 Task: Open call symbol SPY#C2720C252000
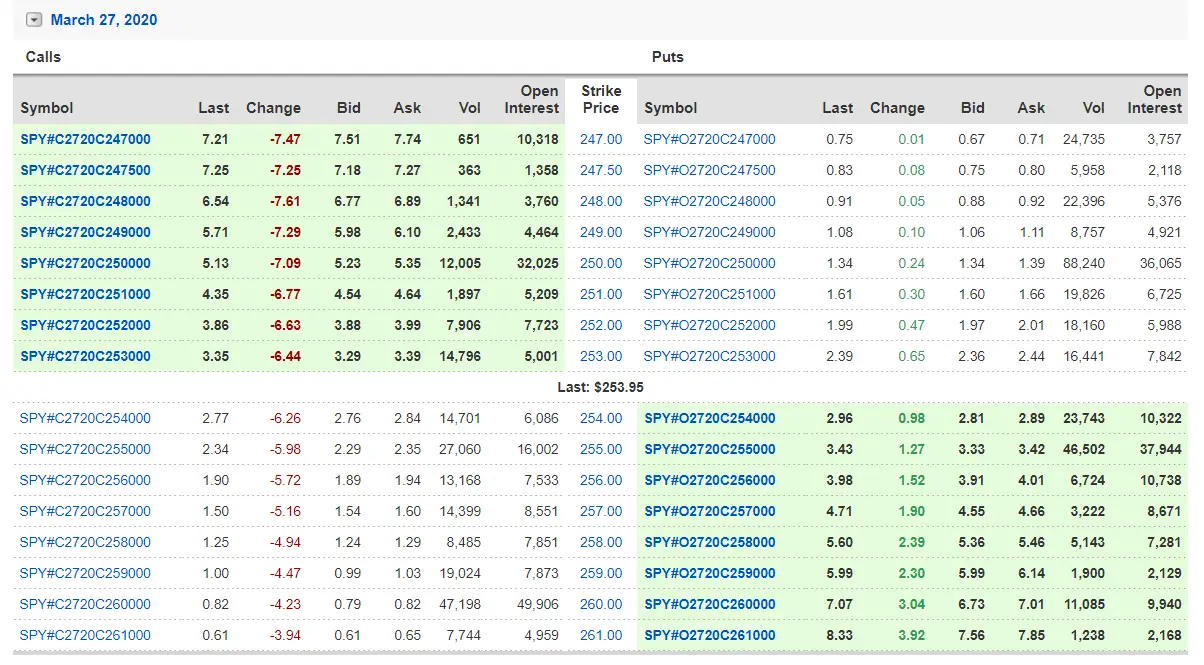[x=86, y=325]
